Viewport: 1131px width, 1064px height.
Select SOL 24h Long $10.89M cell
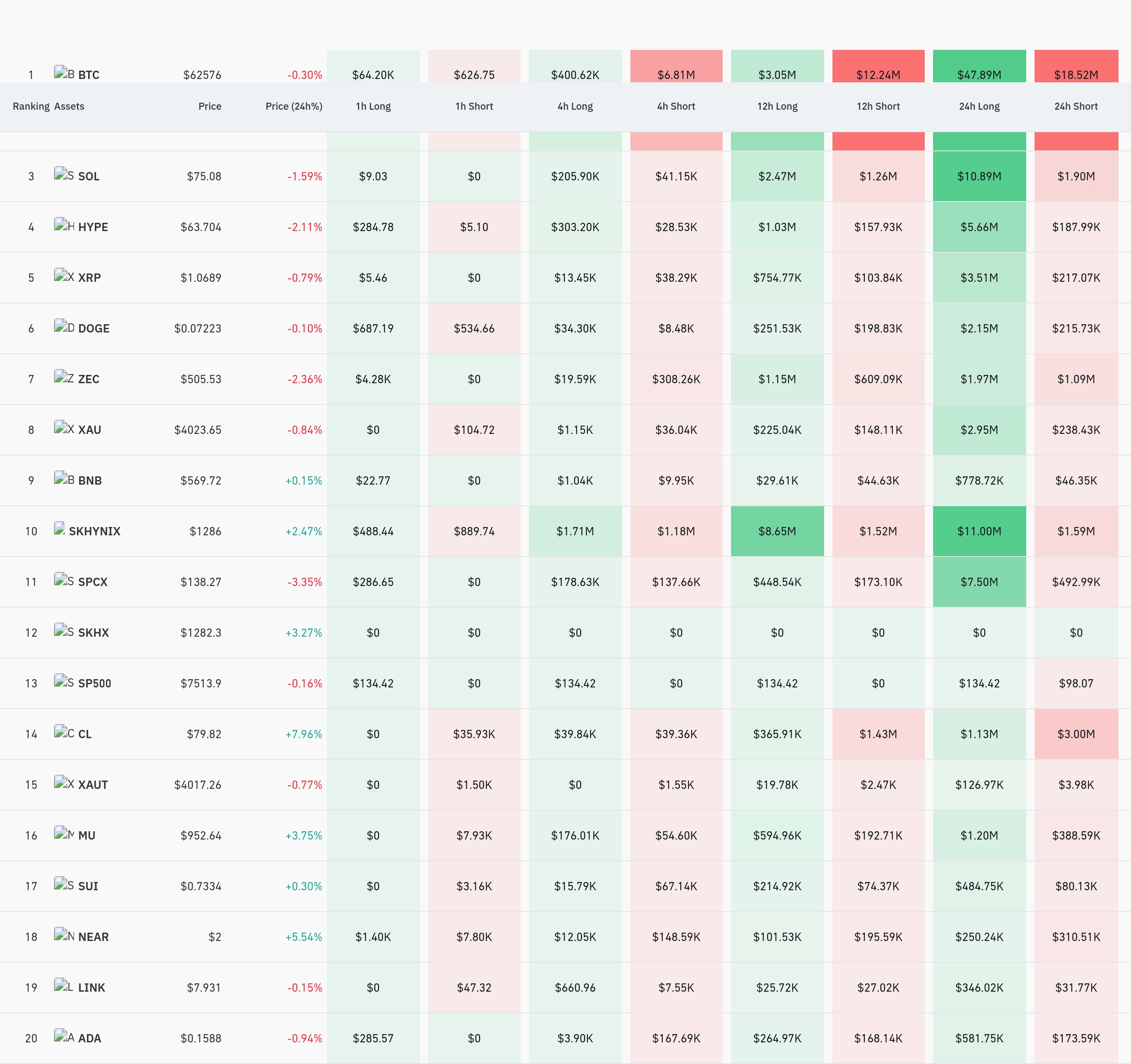[979, 176]
